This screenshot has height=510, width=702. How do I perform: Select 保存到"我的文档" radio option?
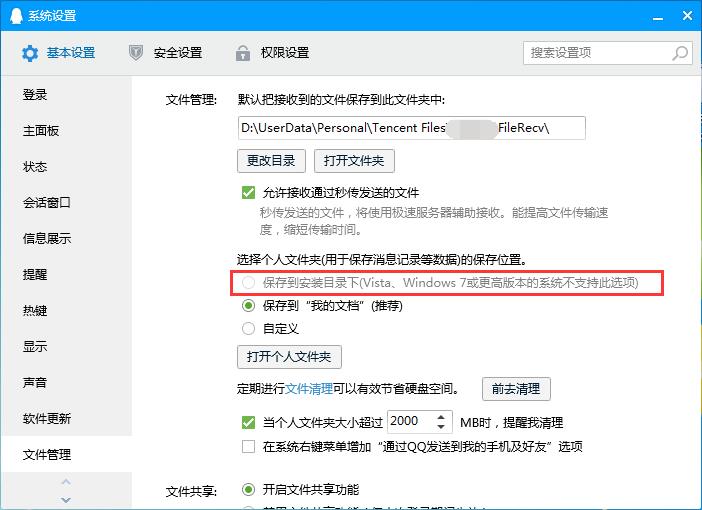pyautogui.click(x=248, y=306)
